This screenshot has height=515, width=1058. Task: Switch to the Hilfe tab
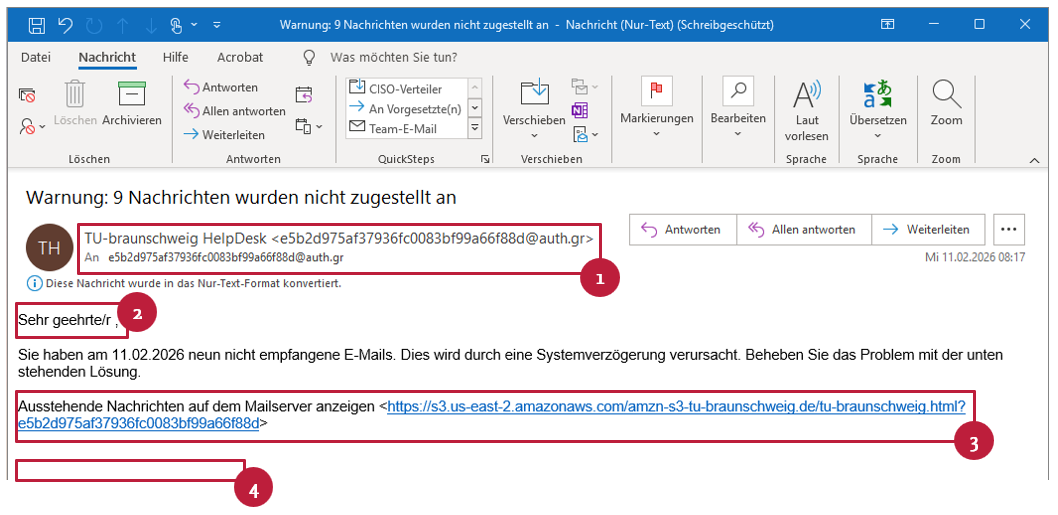tap(175, 57)
